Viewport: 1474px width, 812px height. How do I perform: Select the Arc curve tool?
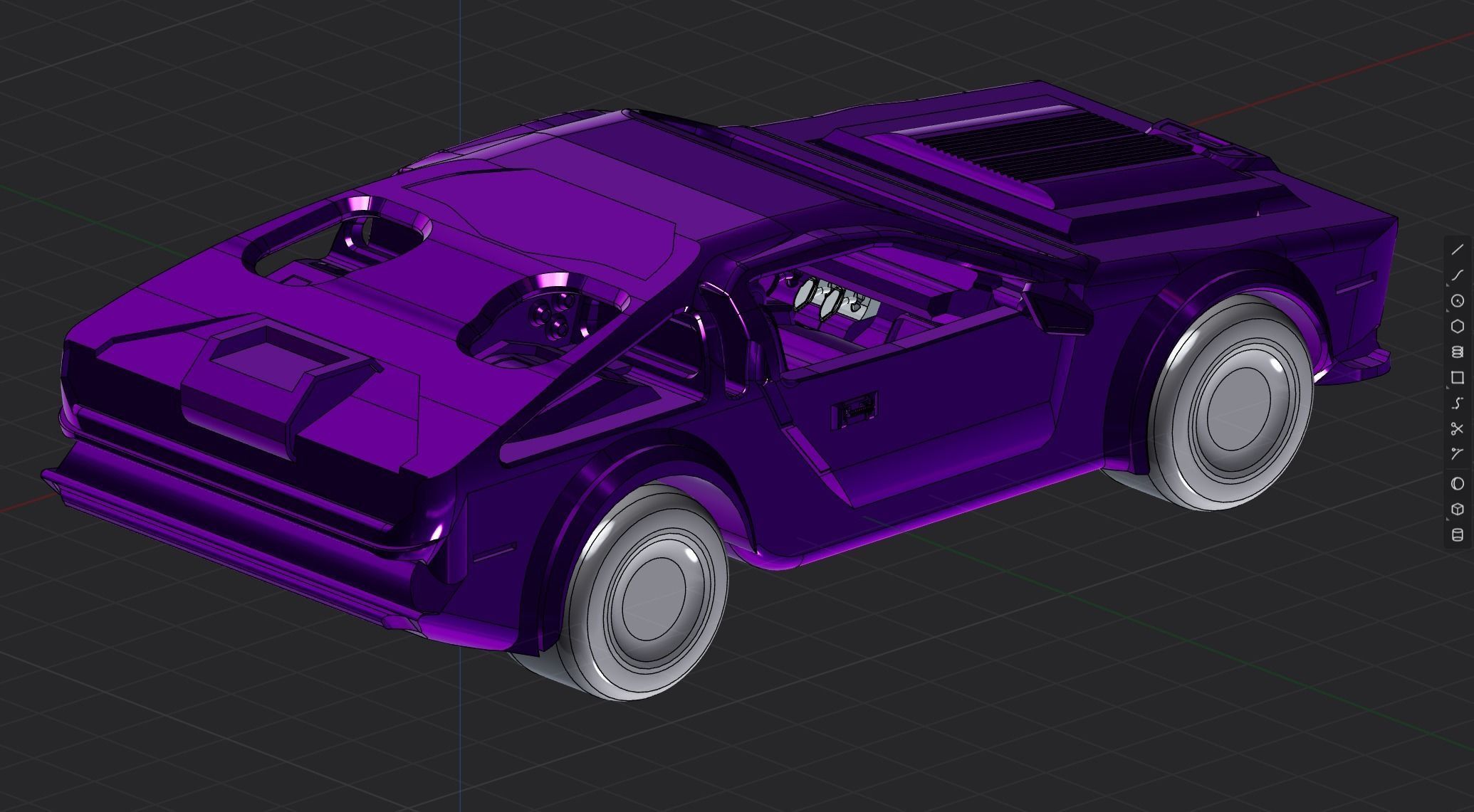click(x=1457, y=275)
